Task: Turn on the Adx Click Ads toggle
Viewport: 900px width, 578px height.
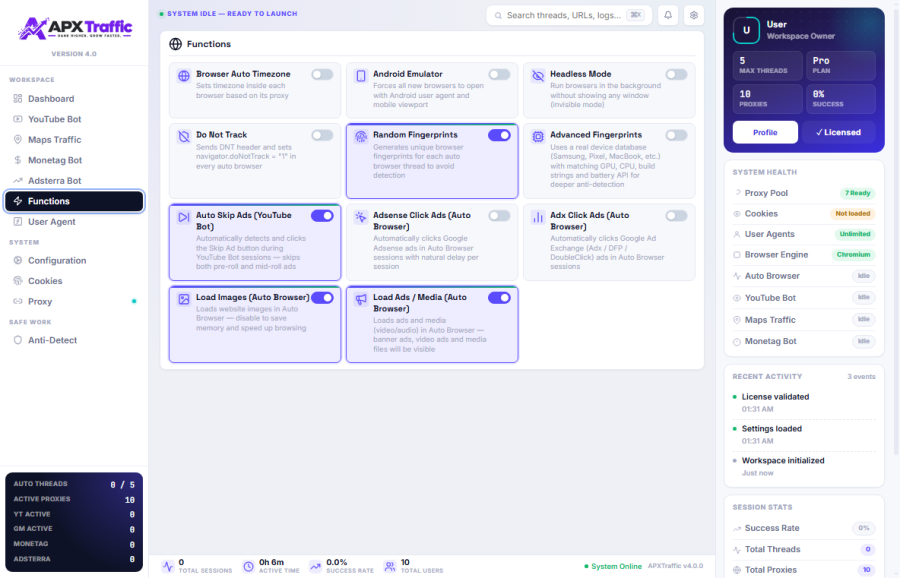Action: coord(676,216)
